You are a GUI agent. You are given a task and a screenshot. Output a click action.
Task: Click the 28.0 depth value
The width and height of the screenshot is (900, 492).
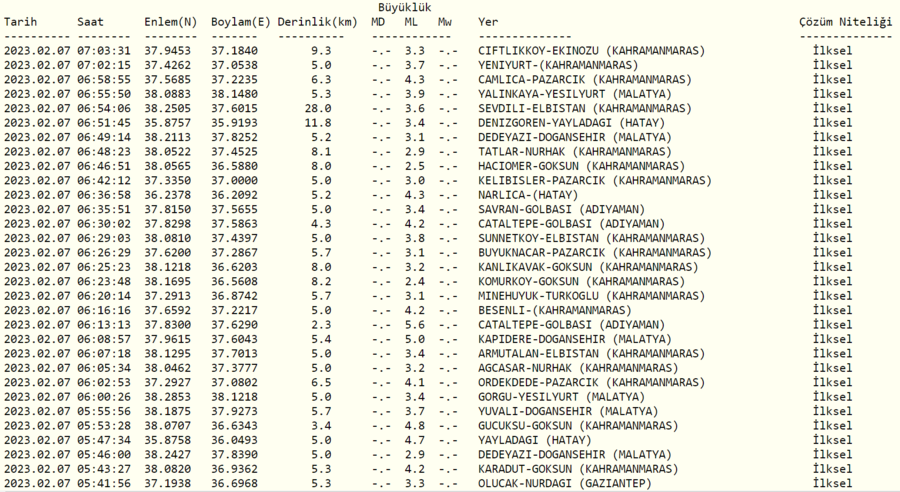pos(319,108)
